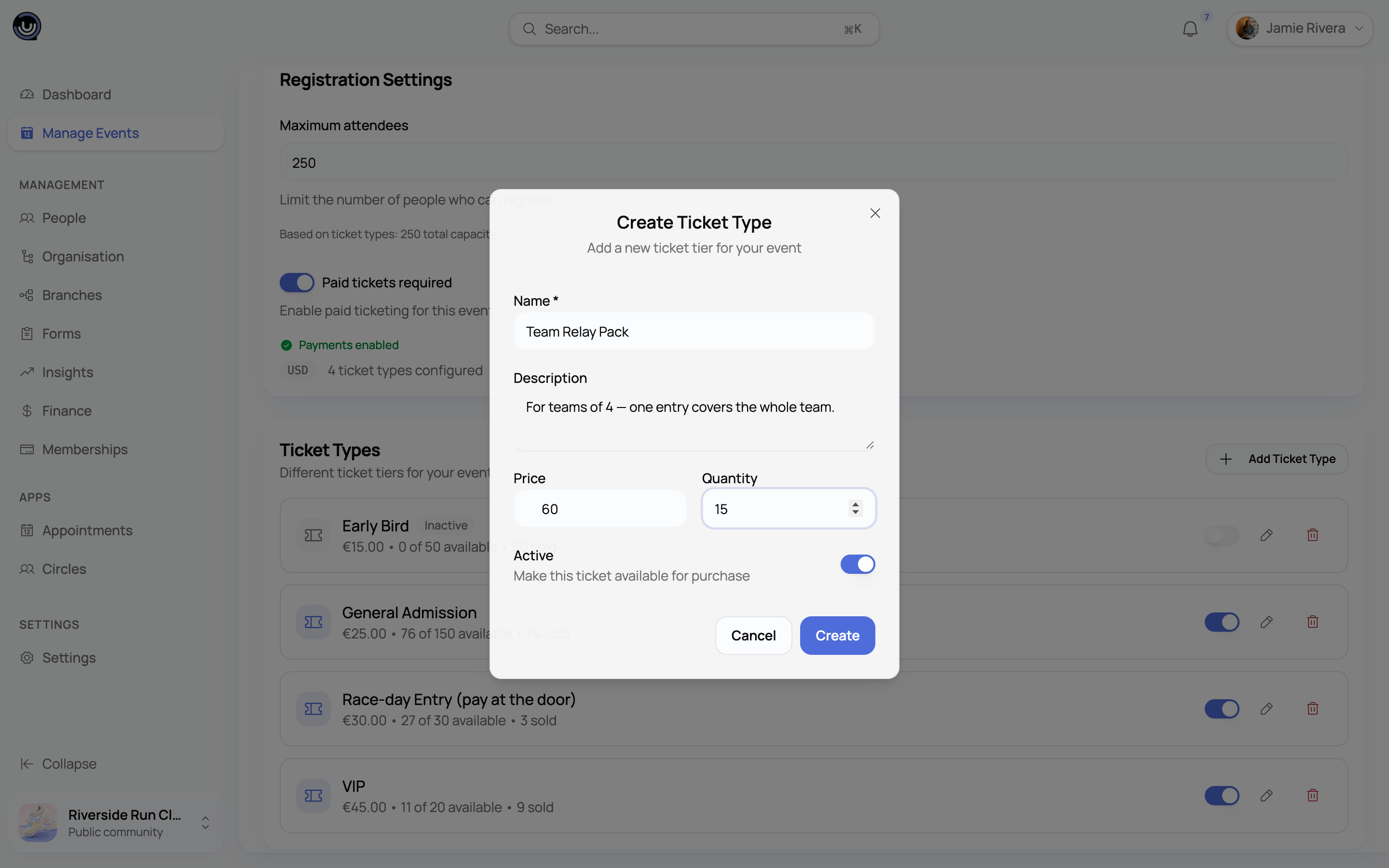This screenshot has height=868, width=1389.
Task: Click the Memberships card icon
Action: tap(27, 449)
